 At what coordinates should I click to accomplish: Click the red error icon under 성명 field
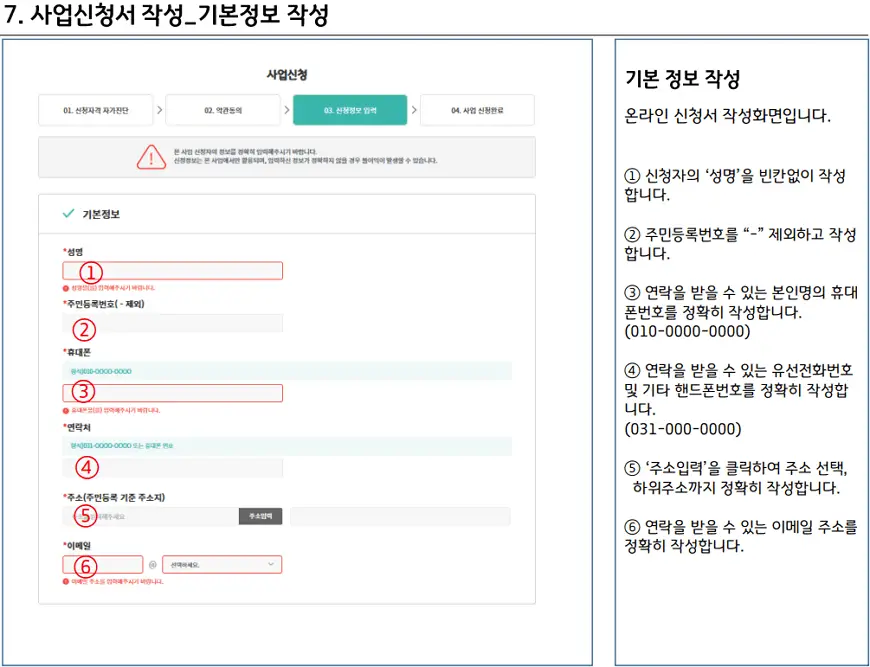tap(65, 288)
